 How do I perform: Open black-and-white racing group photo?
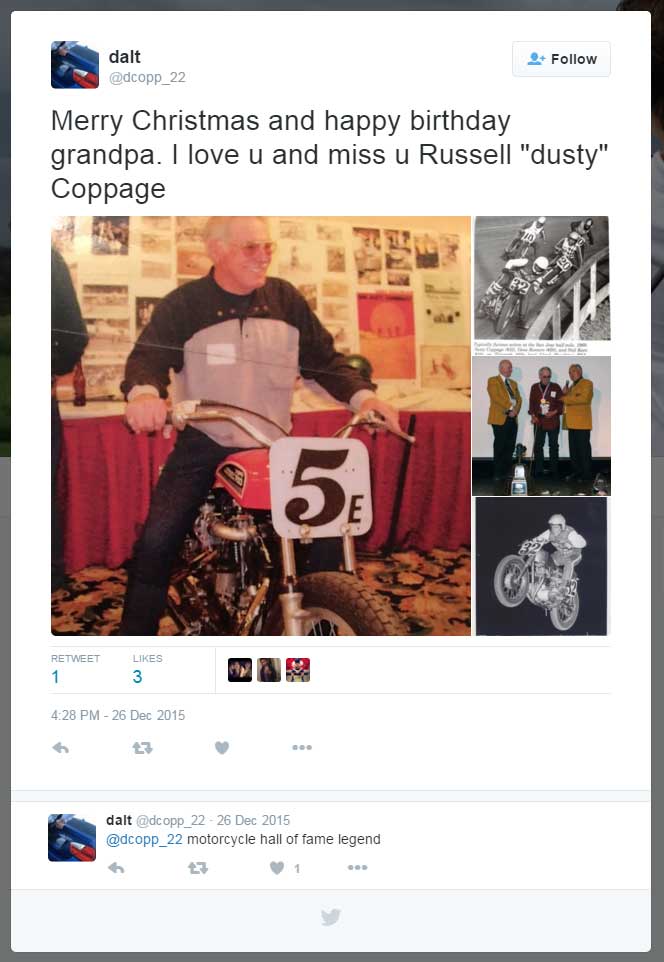541,285
